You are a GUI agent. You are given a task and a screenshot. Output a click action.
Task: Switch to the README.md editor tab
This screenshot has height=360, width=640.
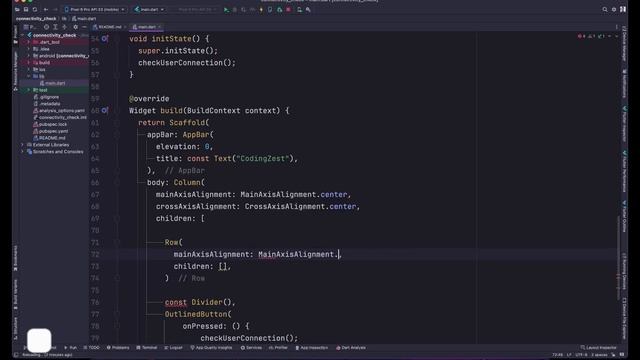pyautogui.click(x=109, y=27)
